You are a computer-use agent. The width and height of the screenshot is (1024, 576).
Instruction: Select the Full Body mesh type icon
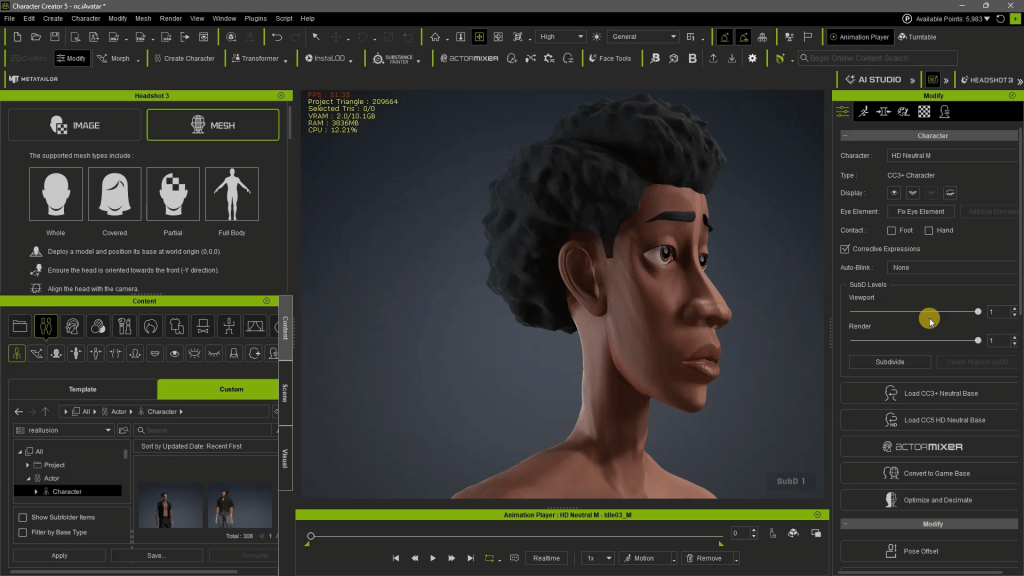232,194
